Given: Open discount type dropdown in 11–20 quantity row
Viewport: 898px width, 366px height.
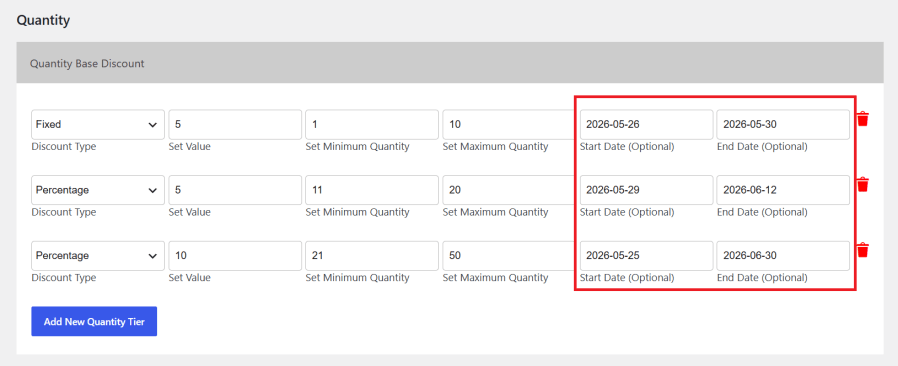Looking at the screenshot, I should (x=98, y=190).
